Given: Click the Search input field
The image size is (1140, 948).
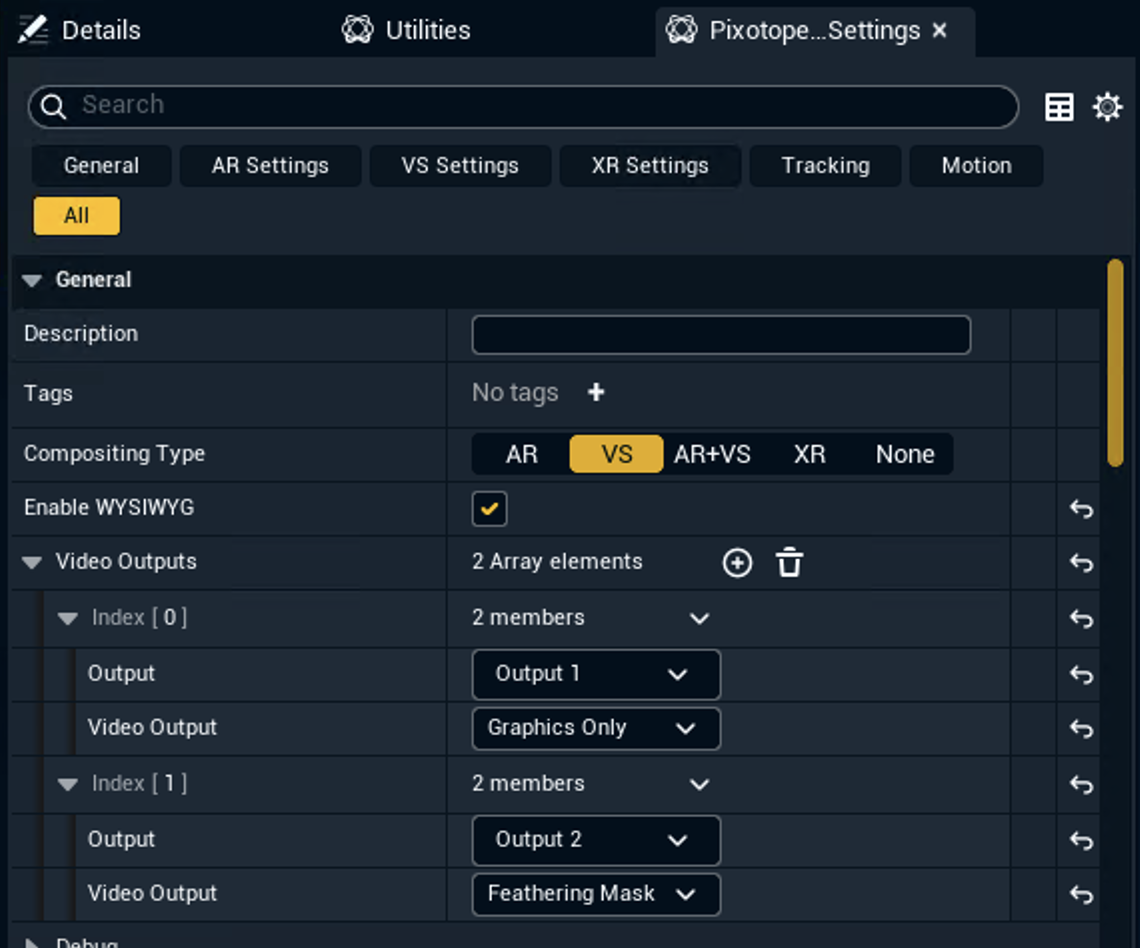Looking at the screenshot, I should [523, 106].
